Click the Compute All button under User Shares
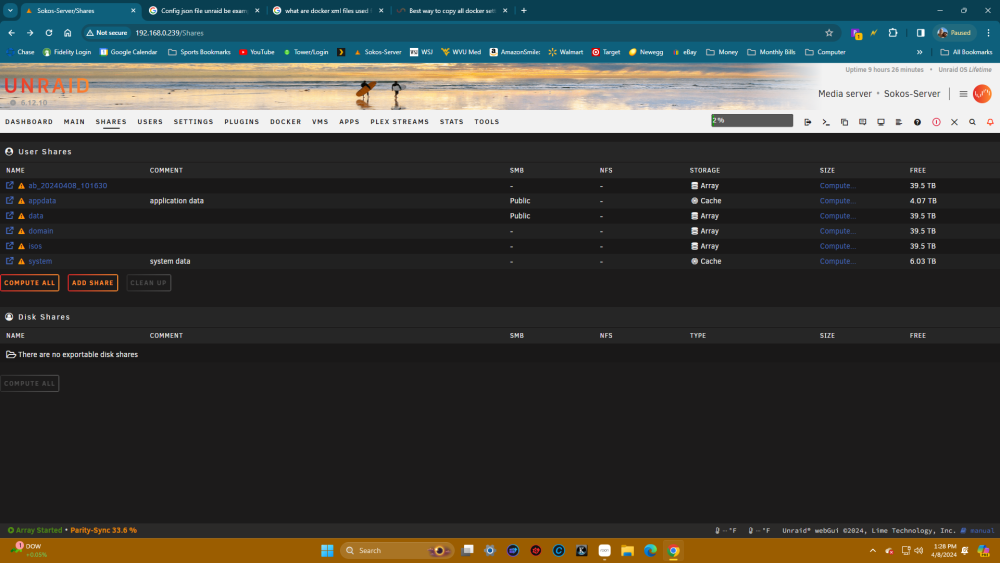The image size is (1000, 563). click(29, 282)
